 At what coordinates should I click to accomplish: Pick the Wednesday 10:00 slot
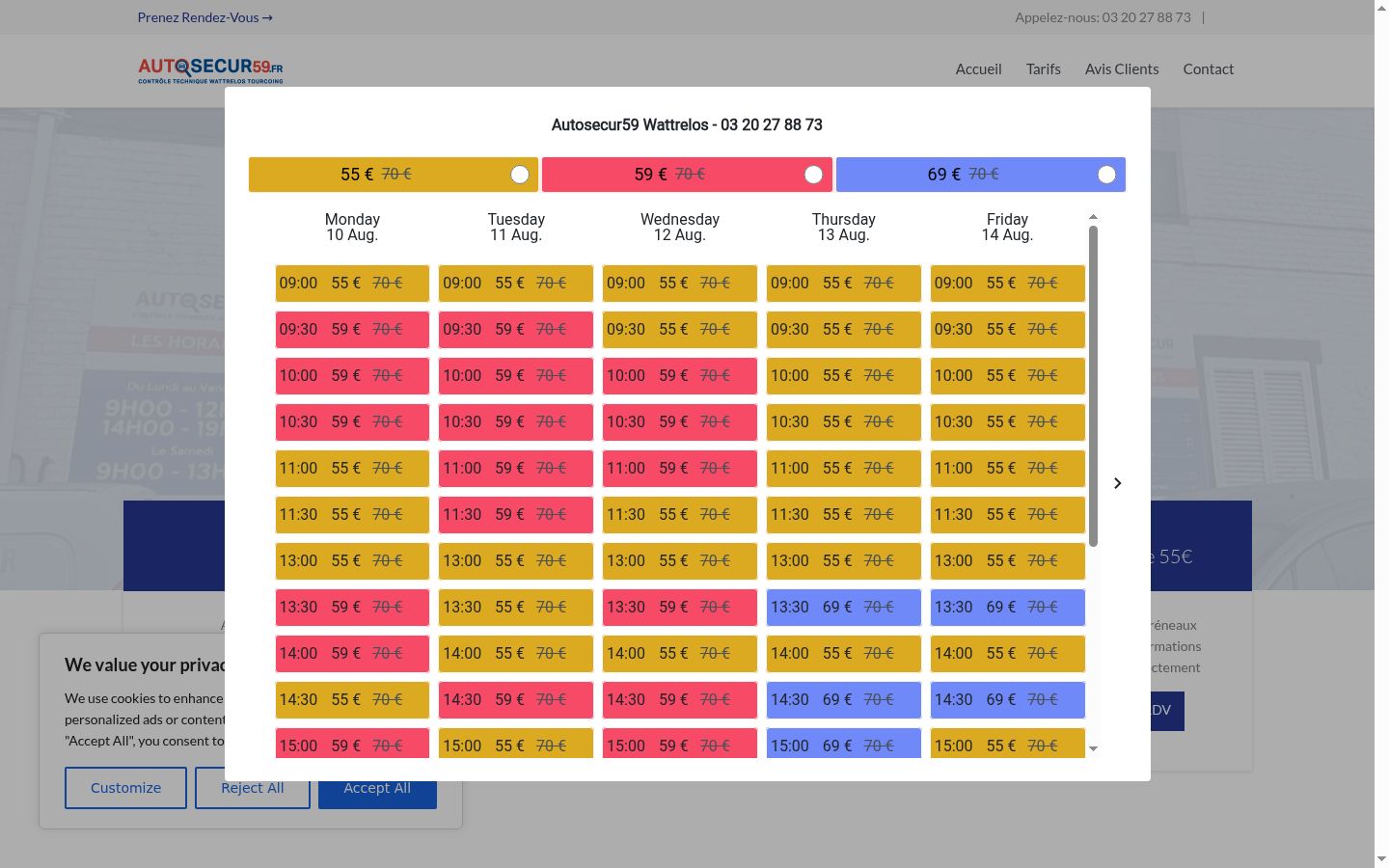680,376
